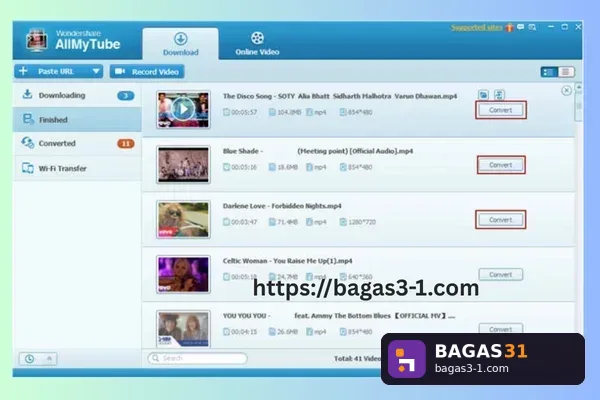Switch to compact list view

pyautogui.click(x=566, y=72)
